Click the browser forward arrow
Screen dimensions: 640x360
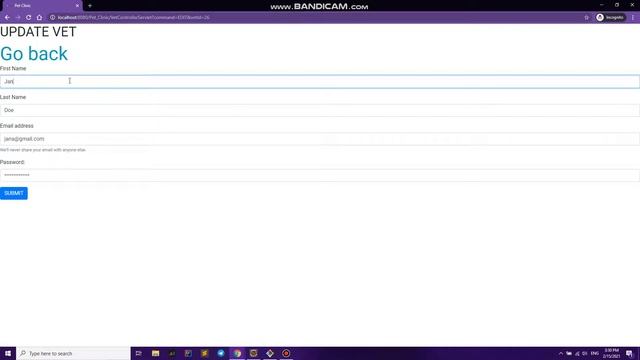click(x=18, y=18)
